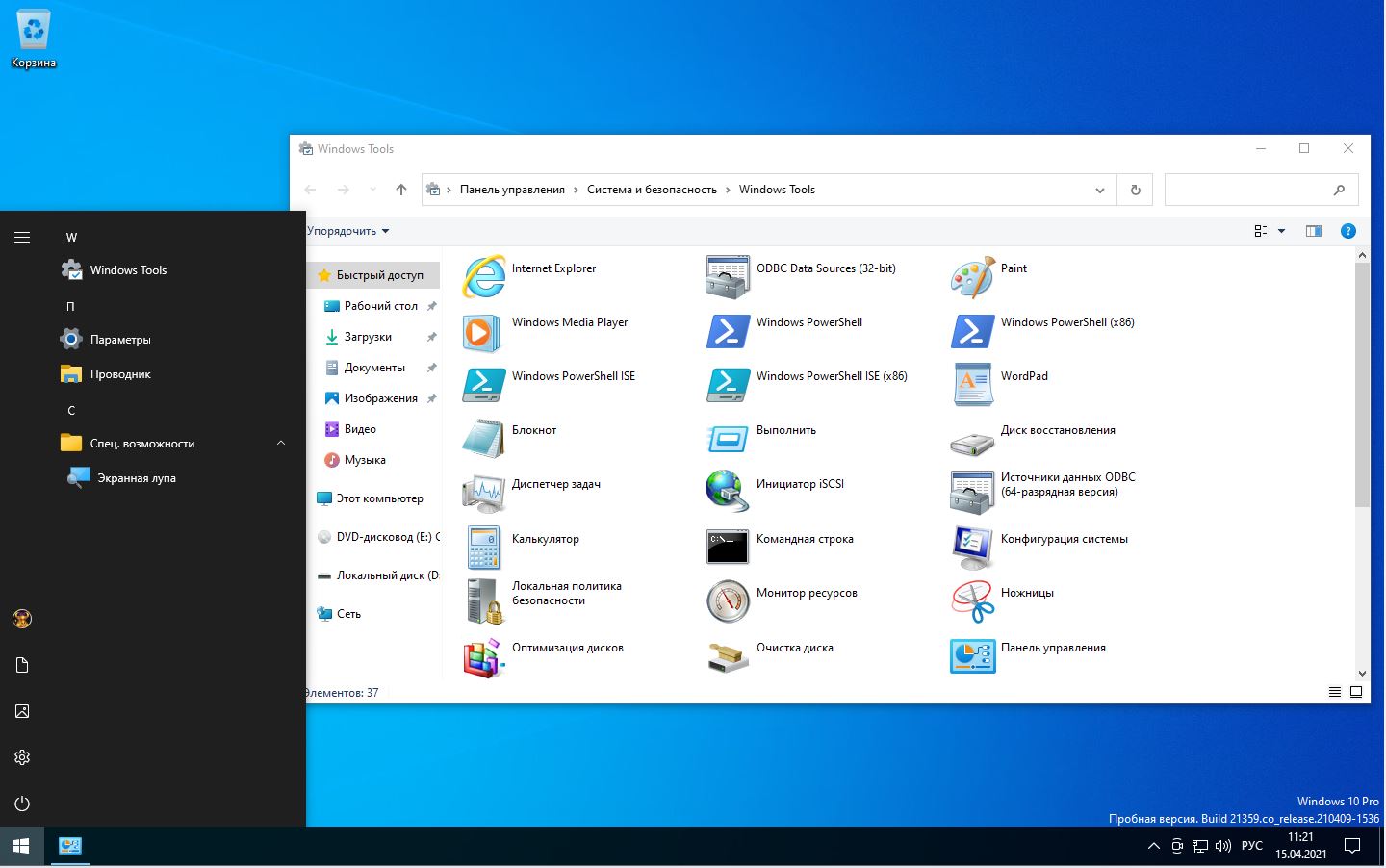Select Музыка in navigation pane
The height and width of the screenshot is (868, 1386).
tap(365, 460)
